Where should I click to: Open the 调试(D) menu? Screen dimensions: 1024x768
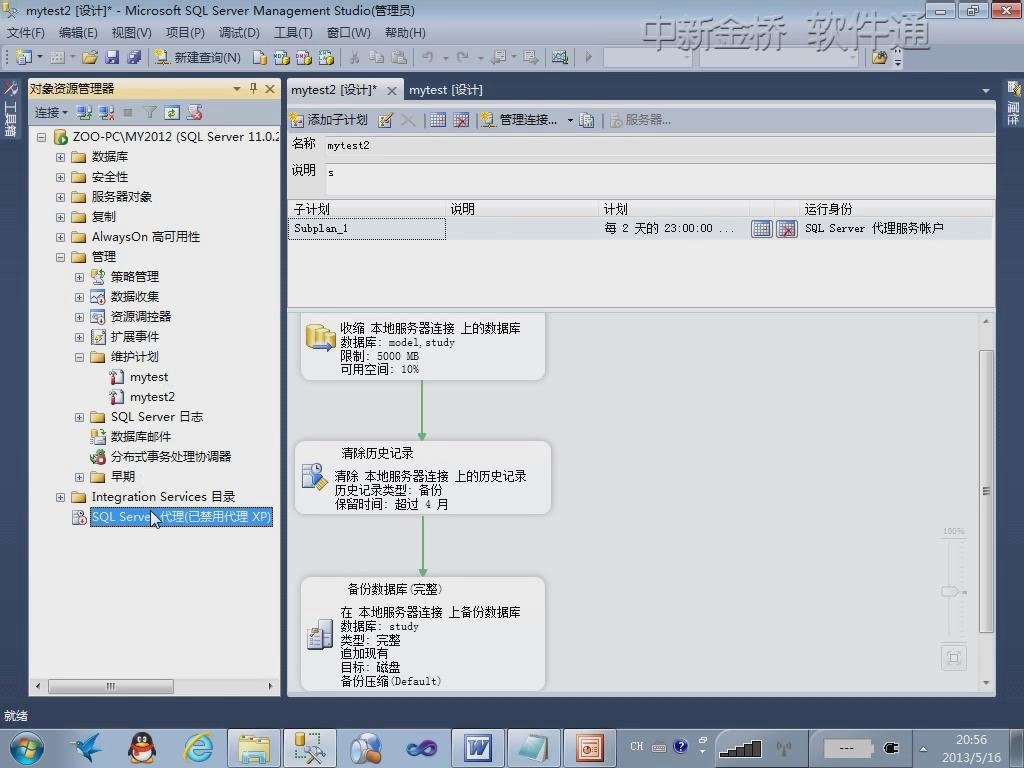(239, 33)
